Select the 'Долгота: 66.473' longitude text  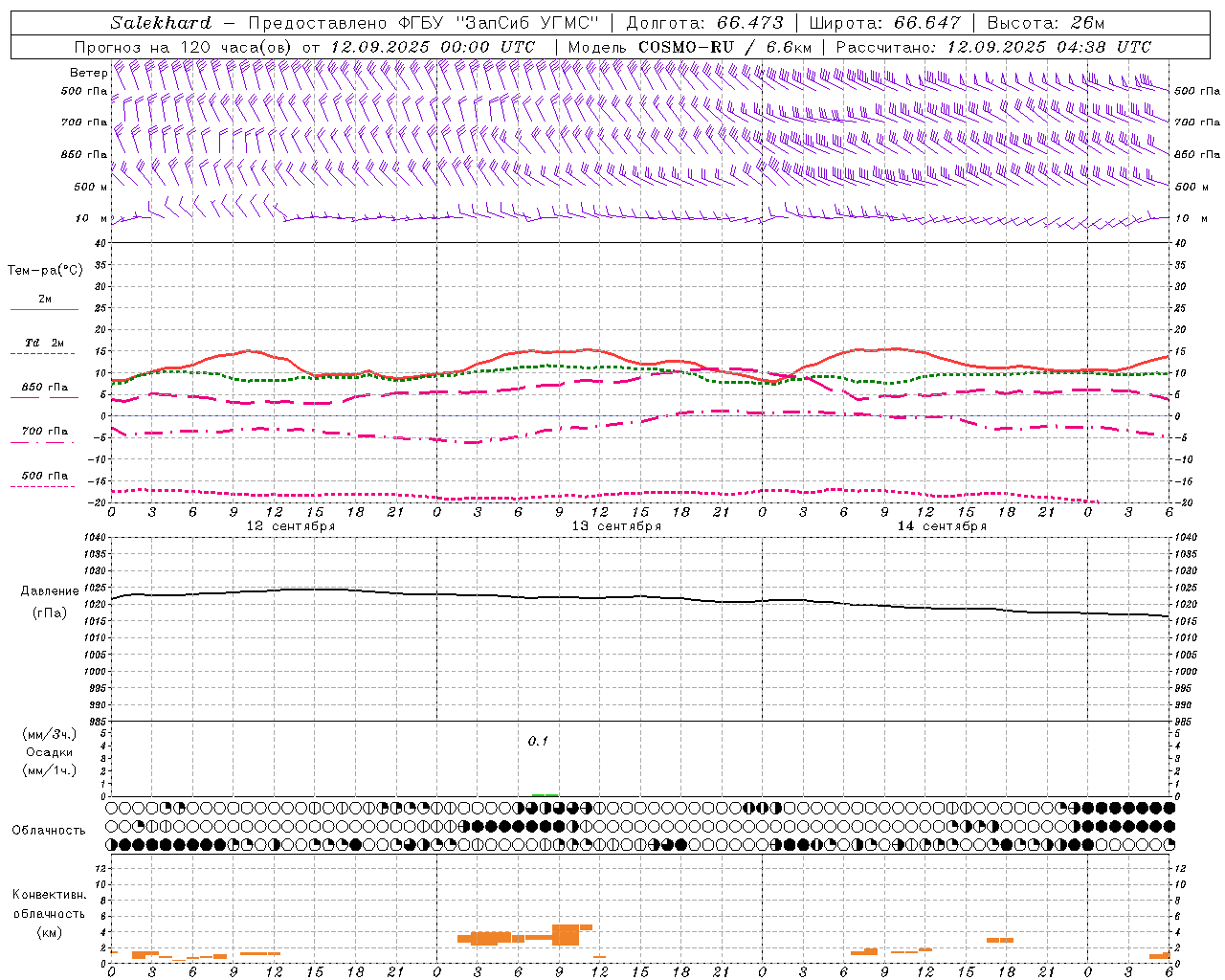coord(704,23)
